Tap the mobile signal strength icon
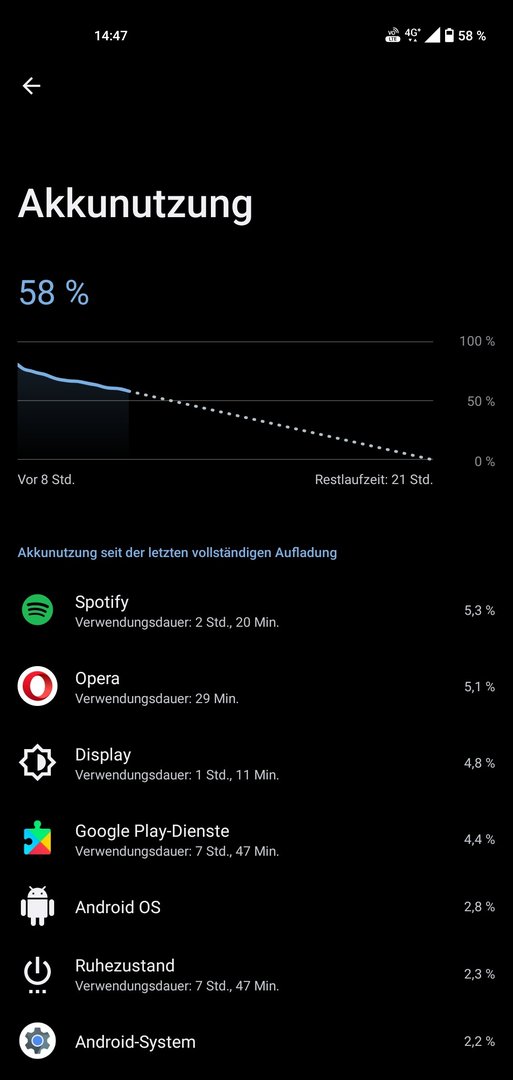This screenshot has height=1080, width=513. pyautogui.click(x=432, y=35)
